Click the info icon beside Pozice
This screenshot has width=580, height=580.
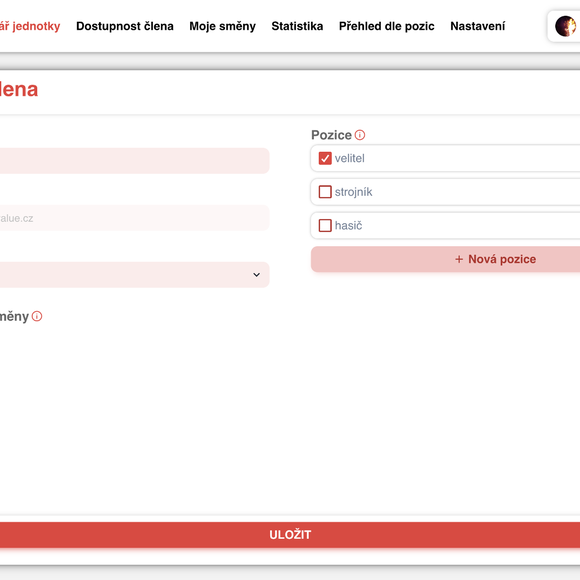point(360,135)
